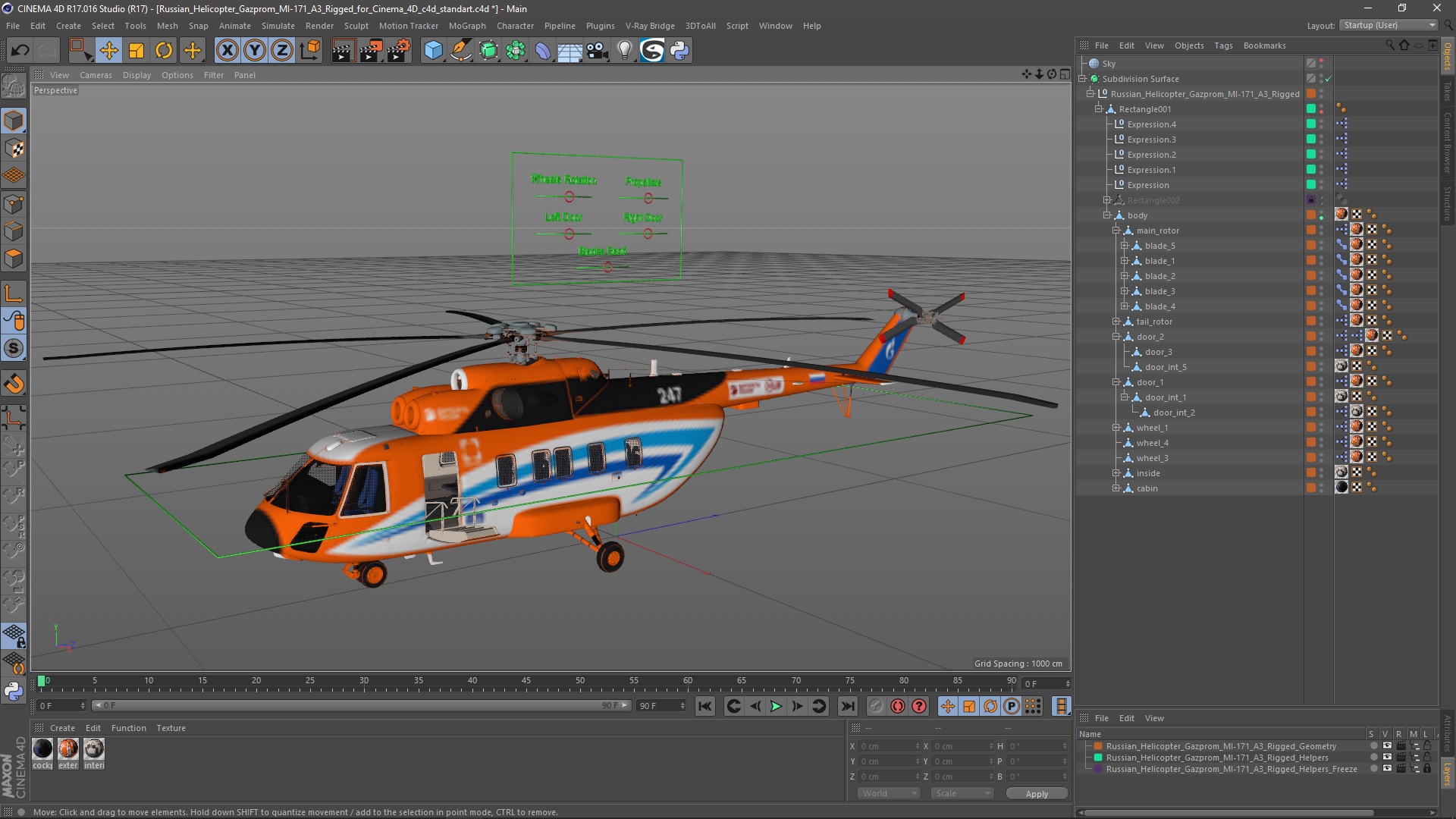The width and height of the screenshot is (1456, 819).
Task: Click the Go to Start button
Action: click(x=705, y=706)
